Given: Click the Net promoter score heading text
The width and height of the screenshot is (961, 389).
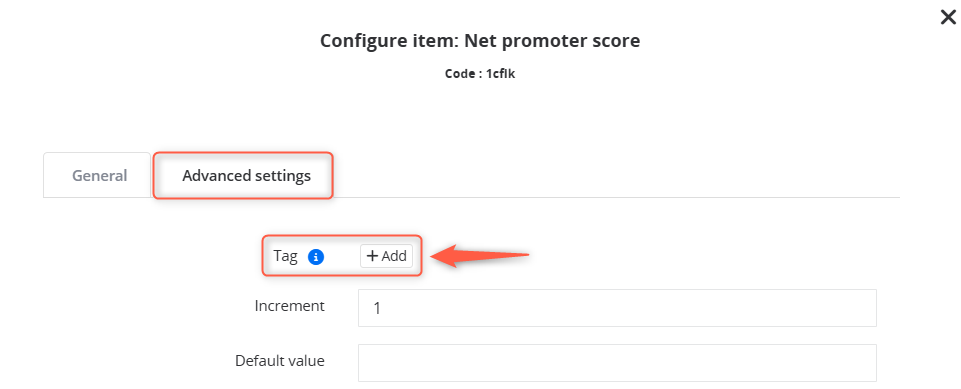Looking at the screenshot, I should [552, 40].
